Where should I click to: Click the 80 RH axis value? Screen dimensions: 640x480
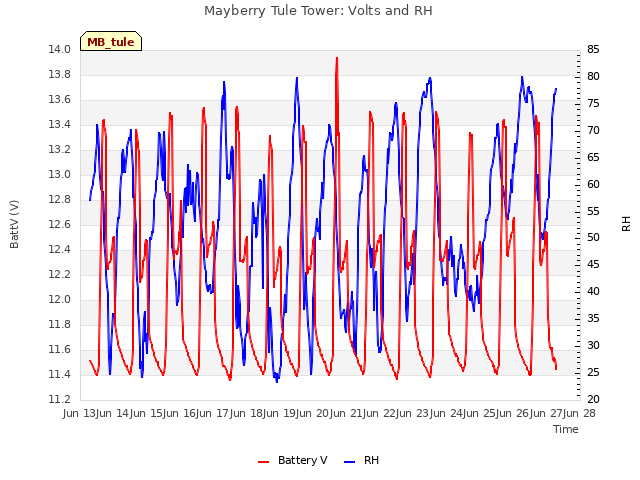coord(593,76)
